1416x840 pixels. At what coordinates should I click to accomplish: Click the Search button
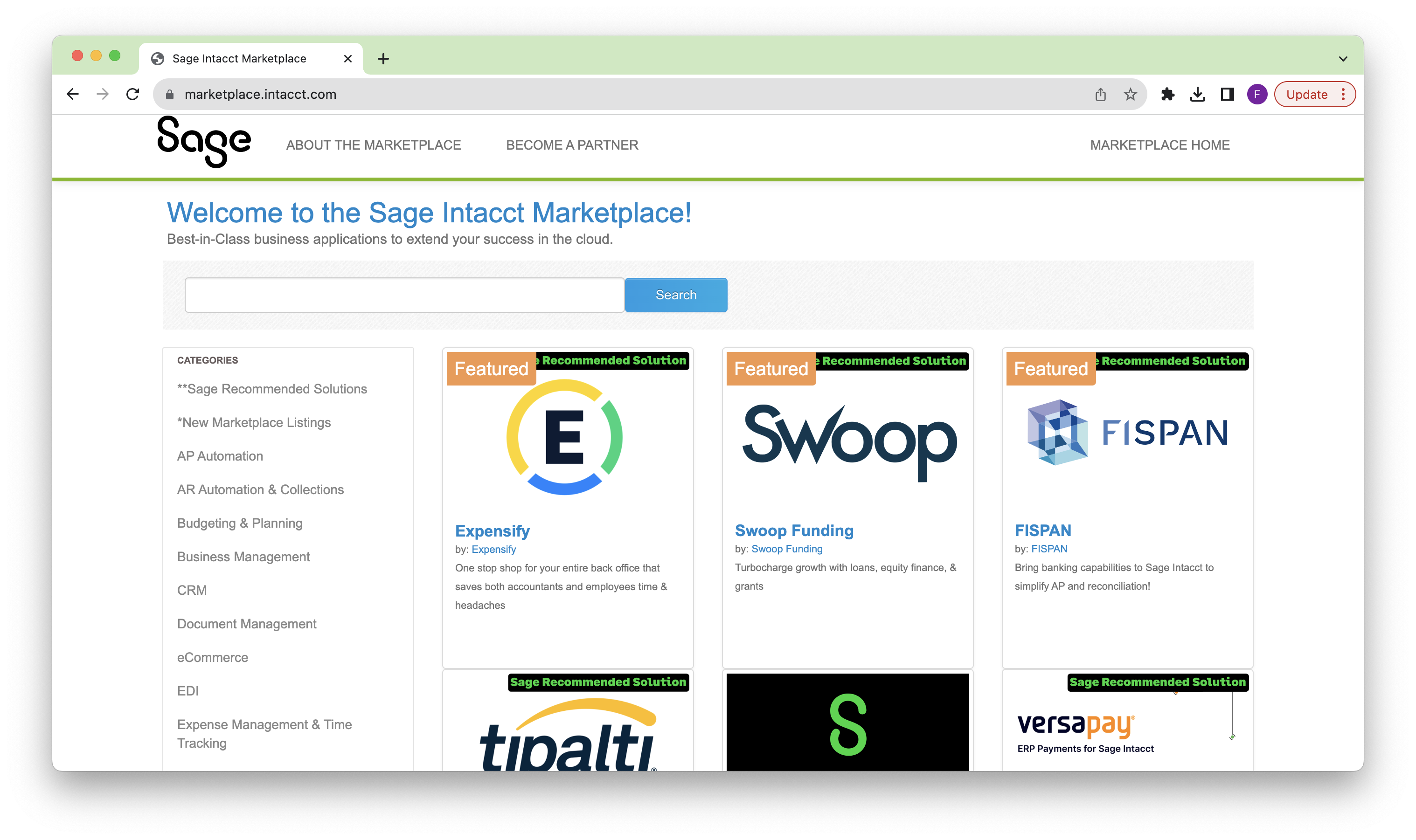(x=675, y=294)
